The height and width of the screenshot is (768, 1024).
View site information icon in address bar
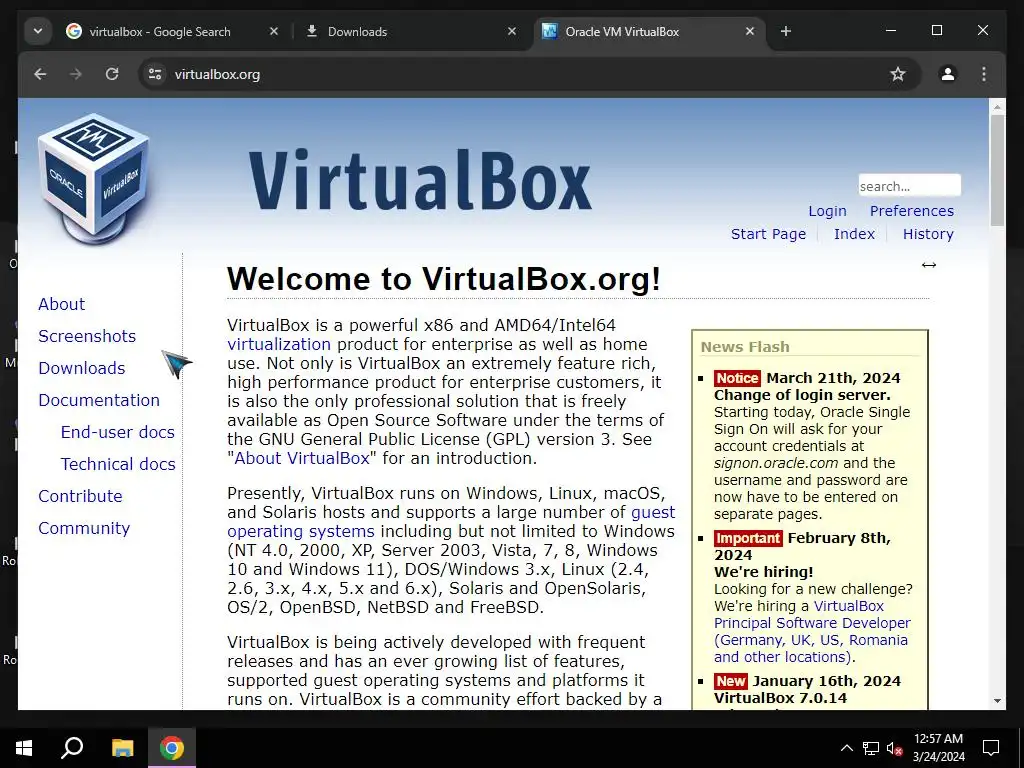pos(155,74)
